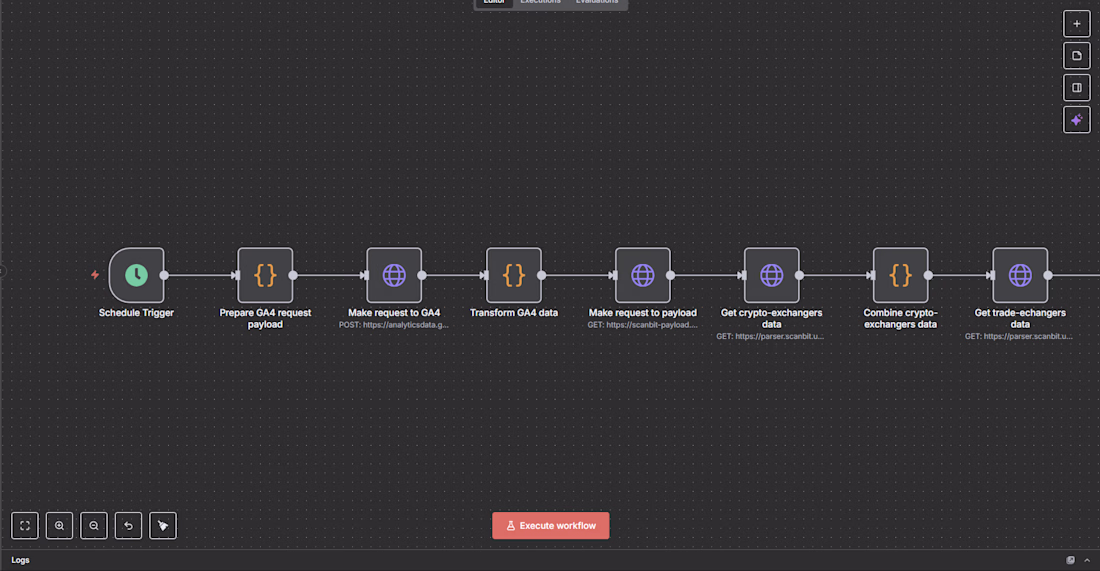Image resolution: width=1100 pixels, height=571 pixels.
Task: Click the red lightning trigger icon by Schedule Trigger
Action: pyautogui.click(x=95, y=275)
